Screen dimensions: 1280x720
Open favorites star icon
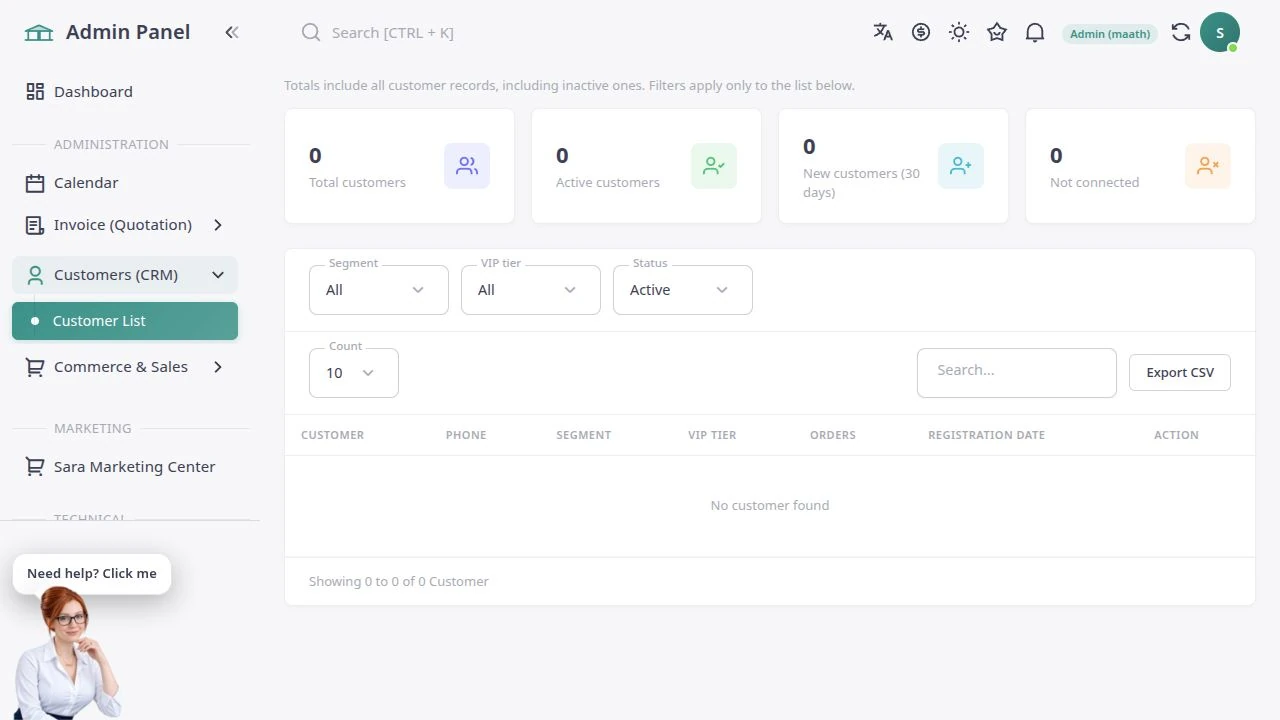pos(997,32)
